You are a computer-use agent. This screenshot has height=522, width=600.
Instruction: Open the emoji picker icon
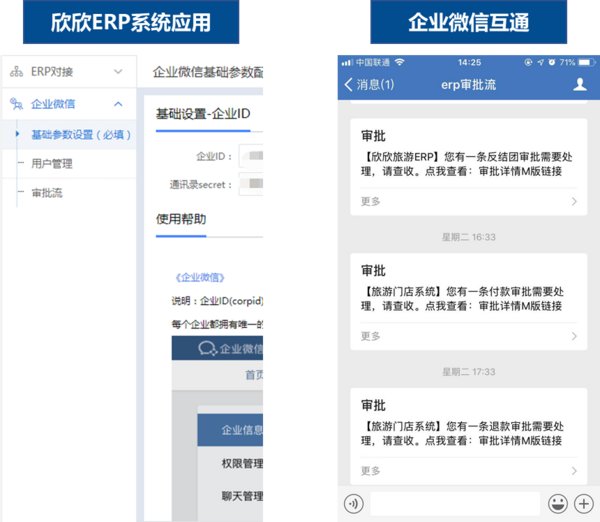click(558, 504)
